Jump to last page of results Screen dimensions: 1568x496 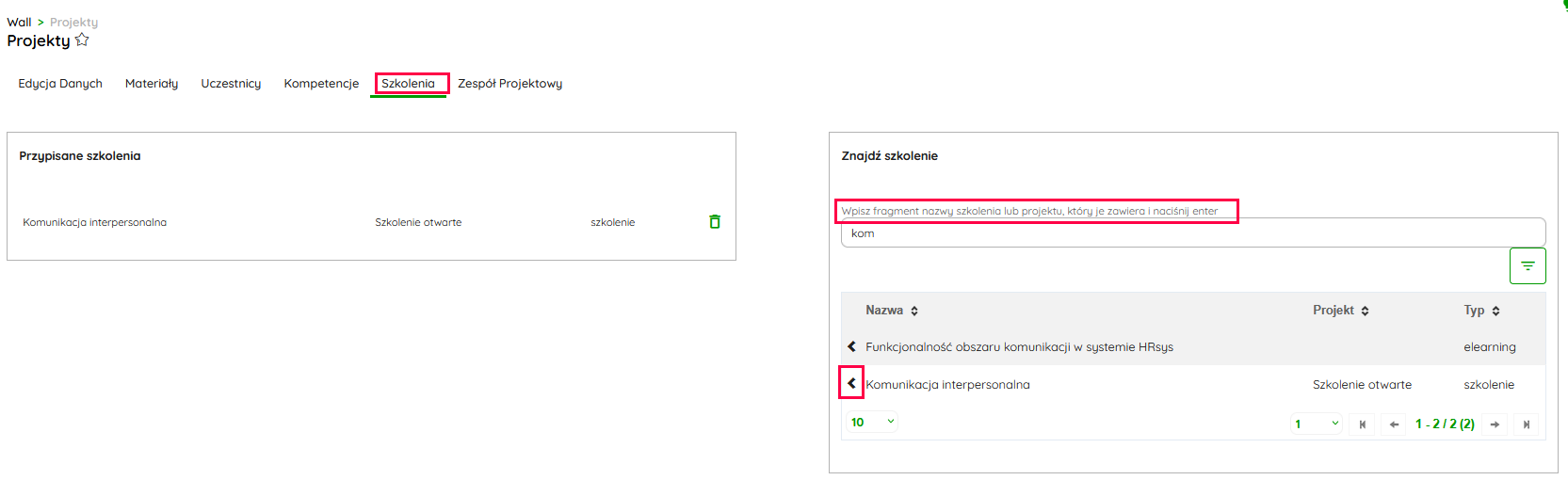1527,424
